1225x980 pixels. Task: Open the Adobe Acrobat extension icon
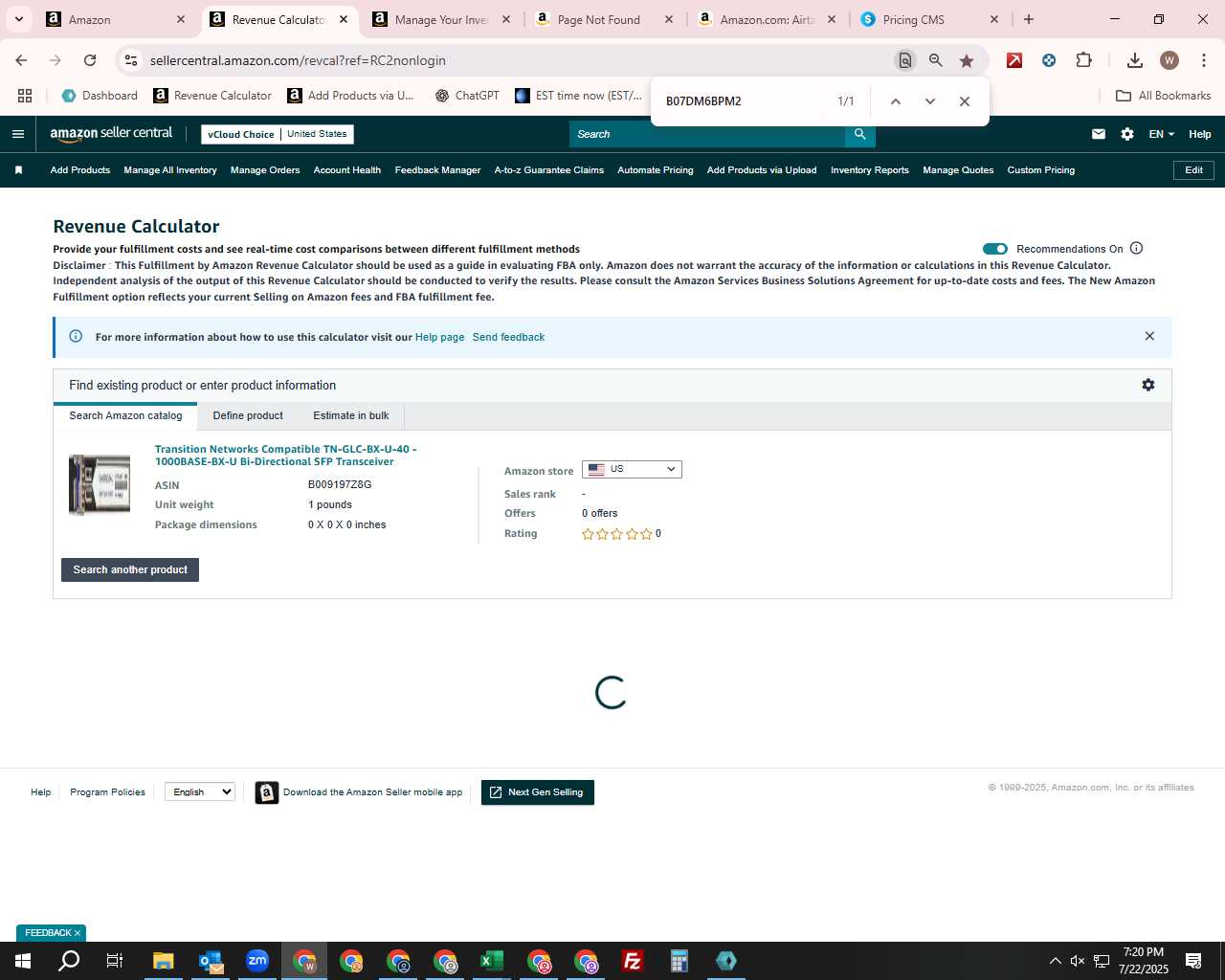pos(1014,60)
